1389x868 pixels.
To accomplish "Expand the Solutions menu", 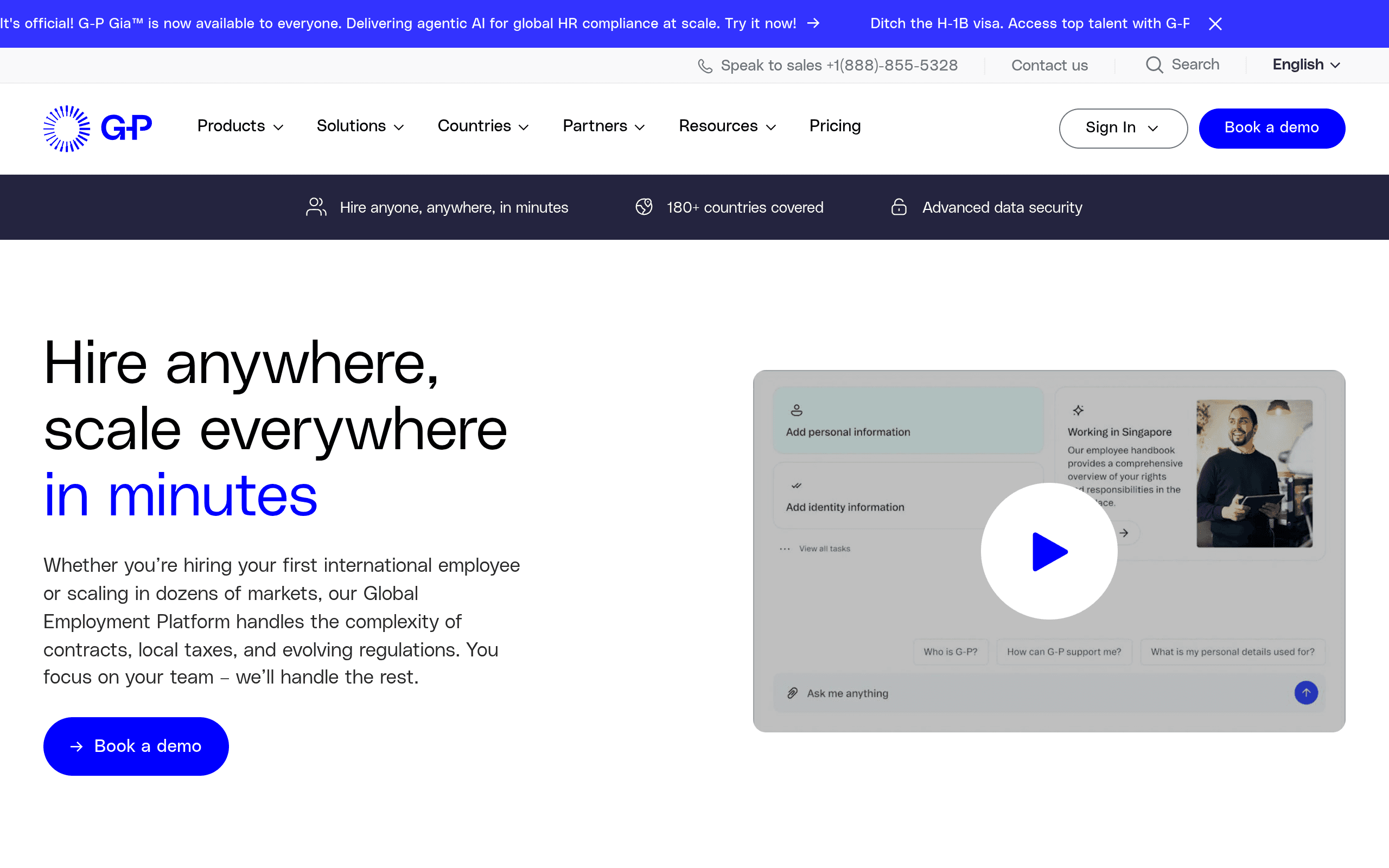I will pyautogui.click(x=360, y=126).
